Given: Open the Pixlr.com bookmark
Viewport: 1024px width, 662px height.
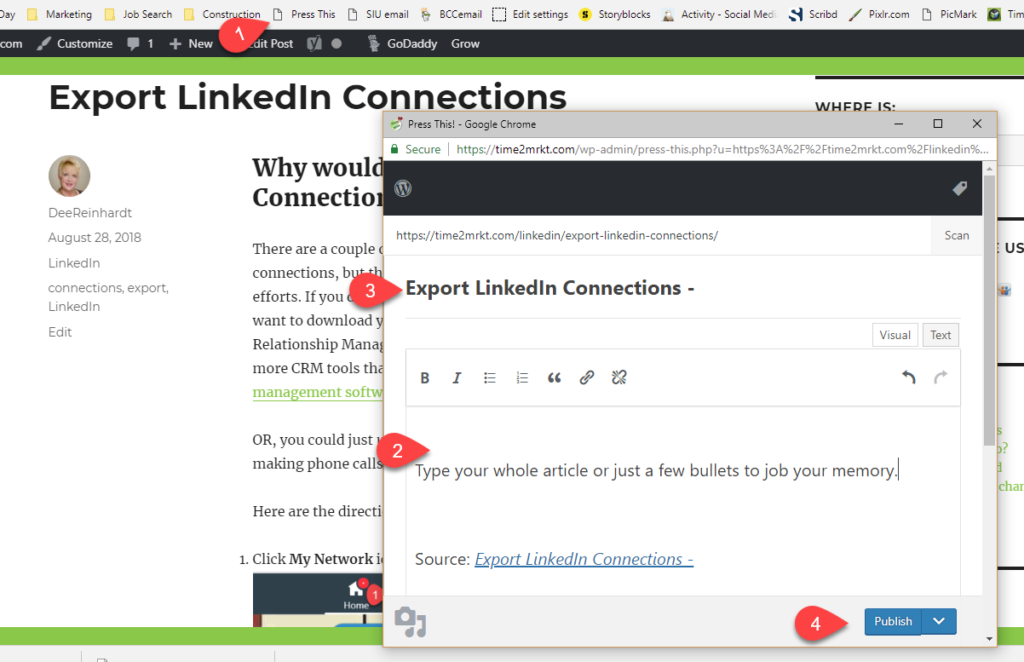Looking at the screenshot, I should pos(879,14).
